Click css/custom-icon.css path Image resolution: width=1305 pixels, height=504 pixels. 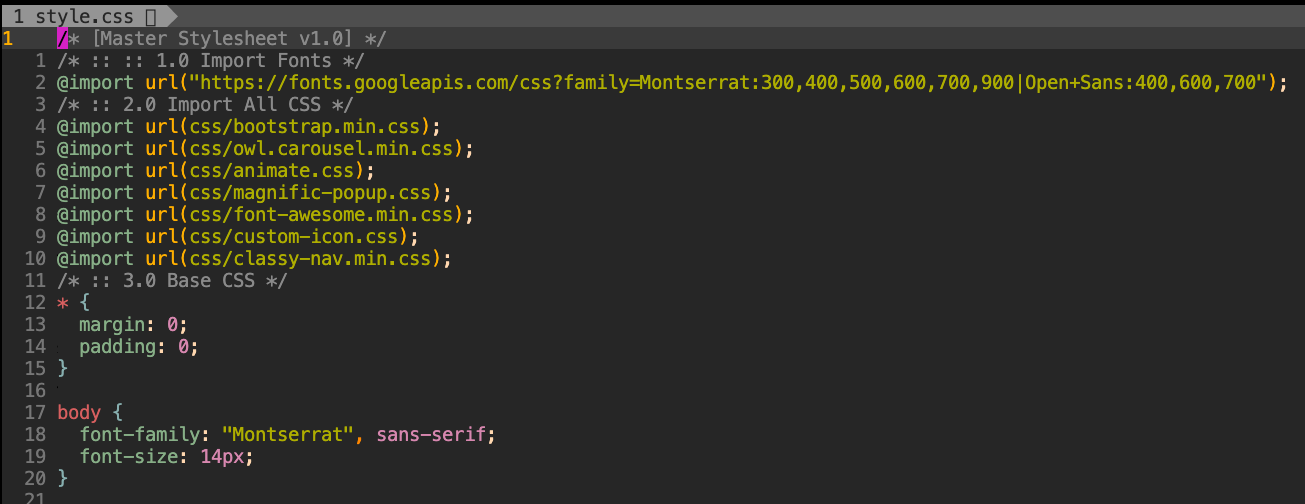[293, 236]
